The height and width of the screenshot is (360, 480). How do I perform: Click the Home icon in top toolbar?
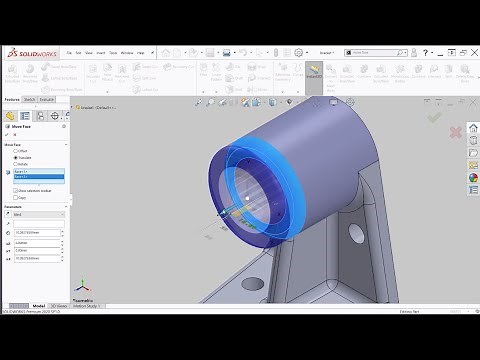pos(166,53)
